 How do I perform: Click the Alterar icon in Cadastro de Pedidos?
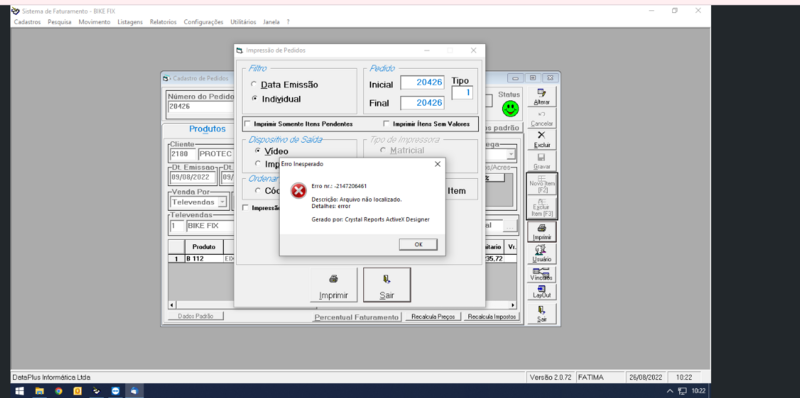(x=541, y=96)
